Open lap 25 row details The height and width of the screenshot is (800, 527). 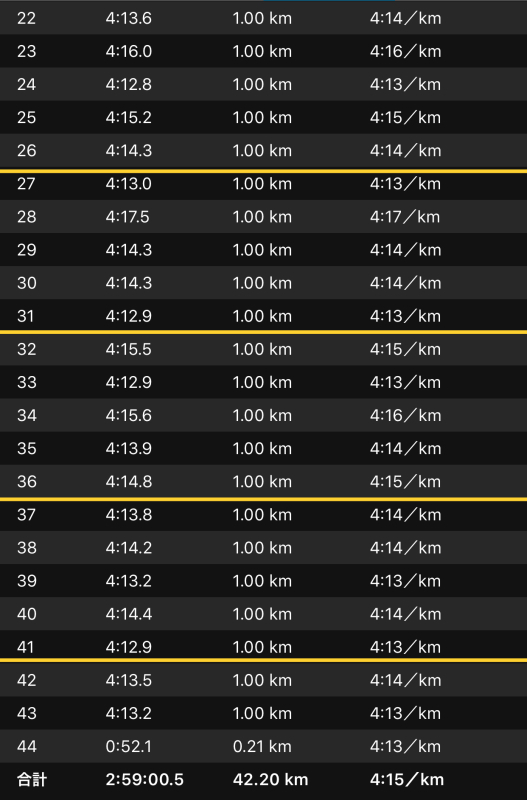(263, 117)
